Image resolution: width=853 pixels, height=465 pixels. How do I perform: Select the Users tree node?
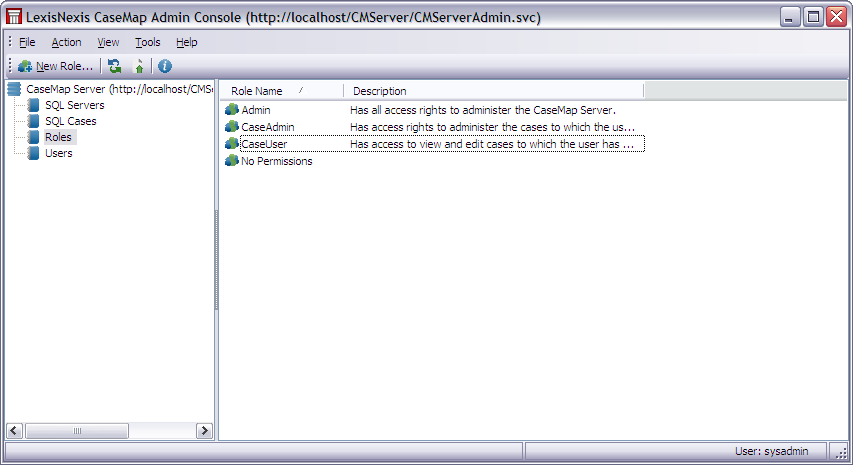(x=59, y=153)
